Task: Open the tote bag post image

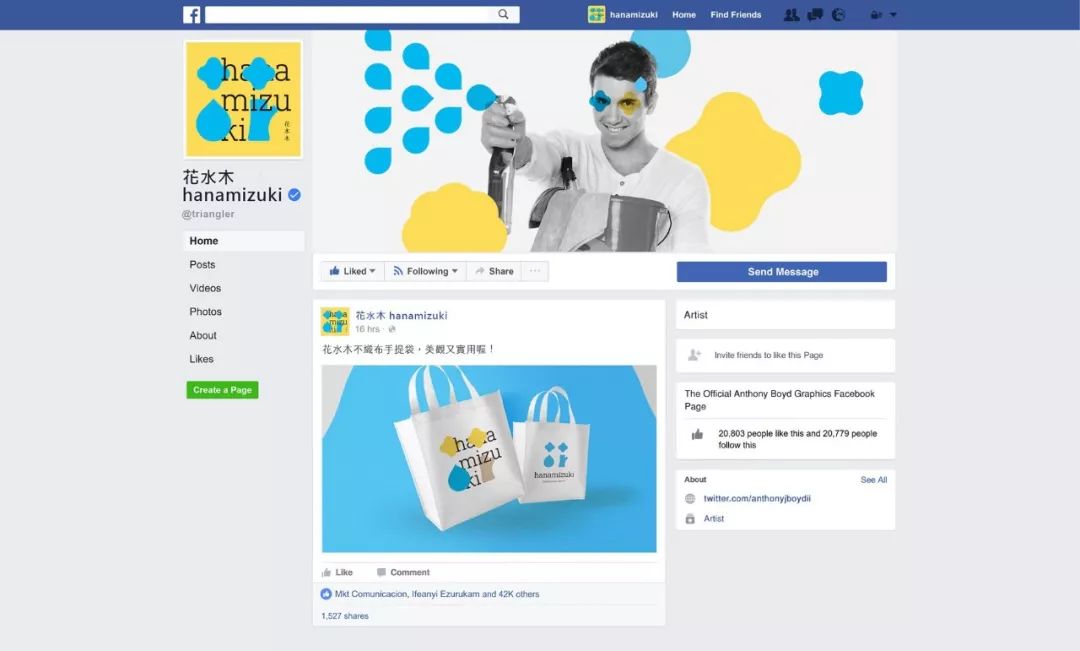Action: (x=489, y=459)
